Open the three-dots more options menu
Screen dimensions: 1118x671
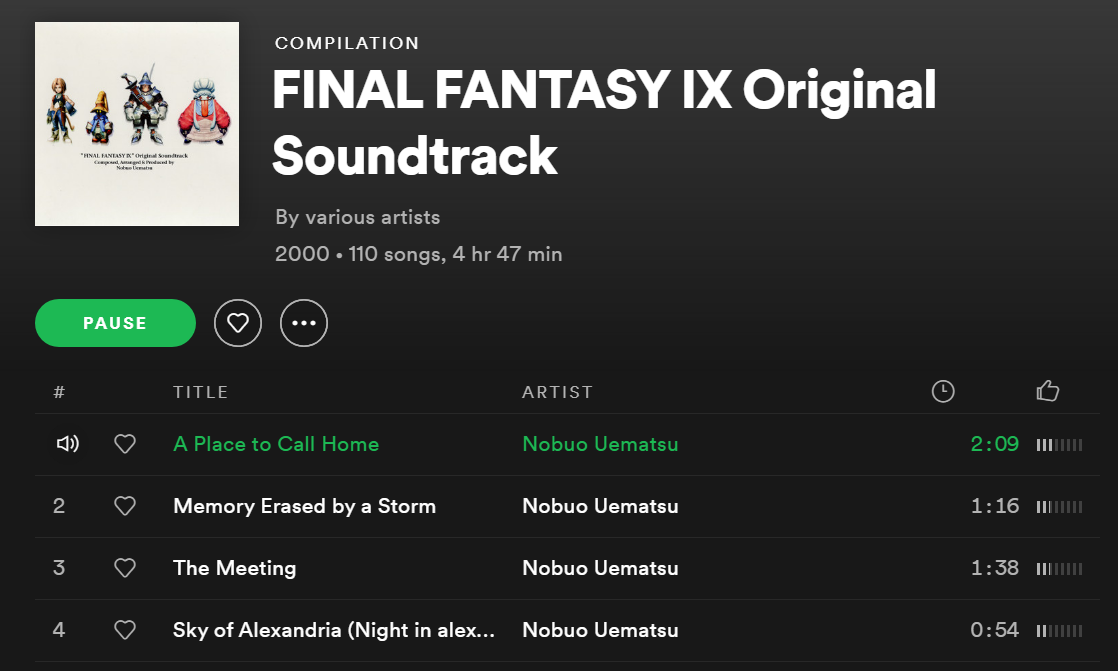[304, 323]
